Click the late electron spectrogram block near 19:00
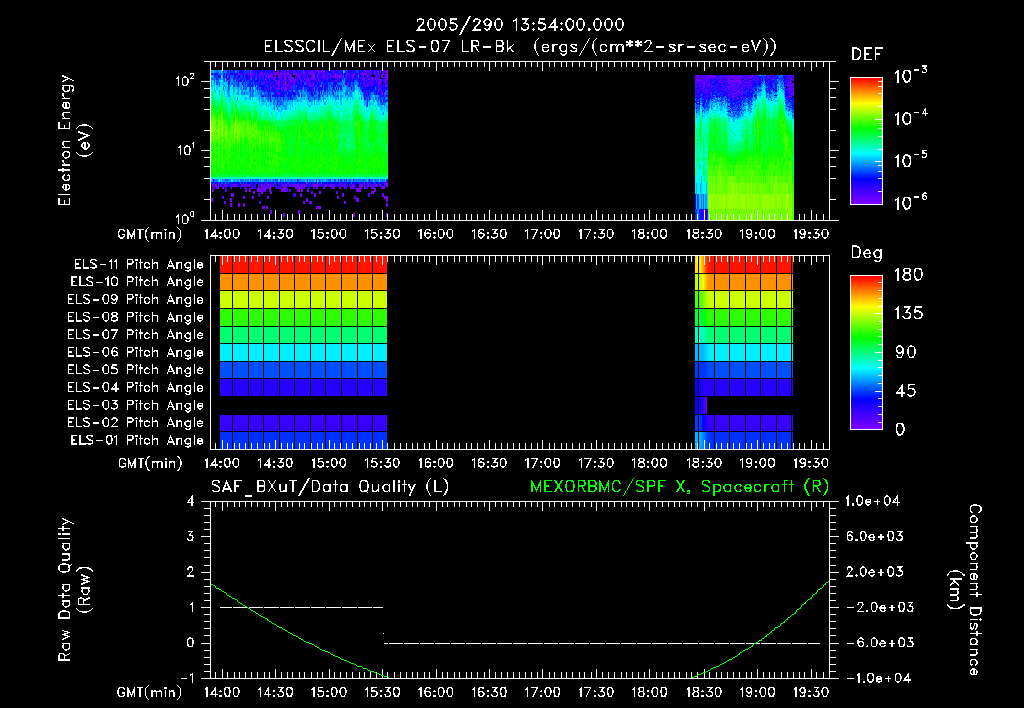1024x708 pixels. 744,147
